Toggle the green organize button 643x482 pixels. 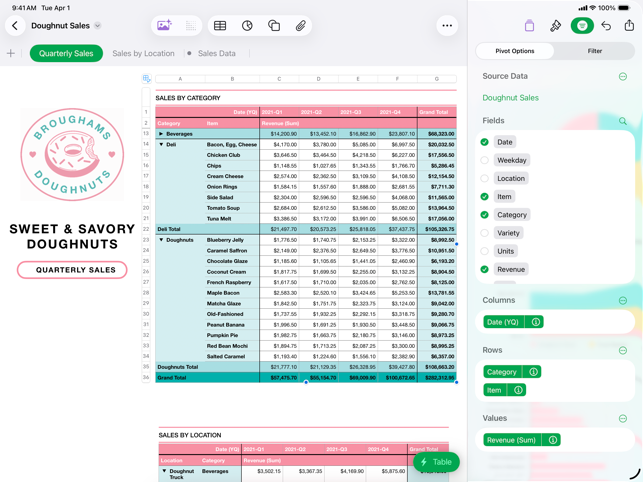pyautogui.click(x=582, y=26)
